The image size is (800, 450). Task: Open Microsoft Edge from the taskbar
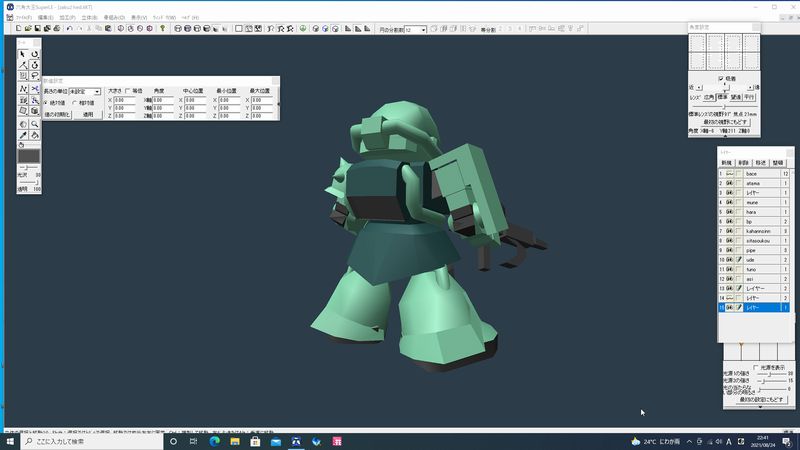214,441
